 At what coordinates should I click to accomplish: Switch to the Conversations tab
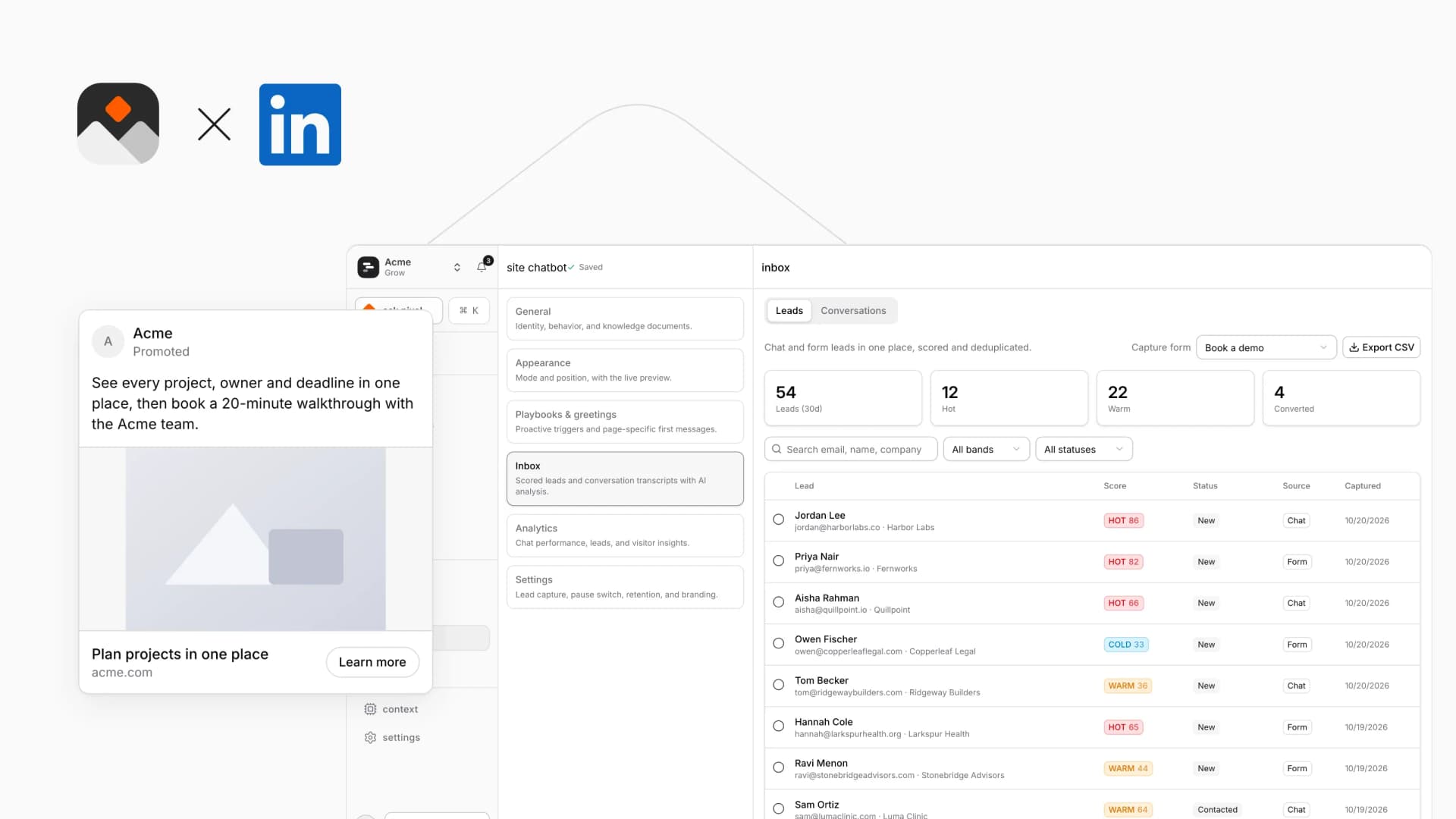tap(853, 310)
